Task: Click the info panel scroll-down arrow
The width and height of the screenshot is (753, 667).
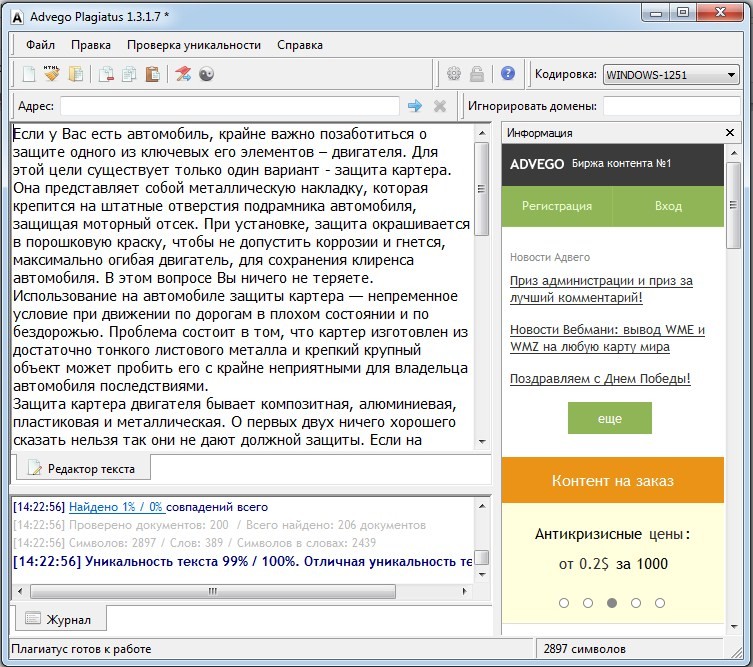Action: click(x=733, y=627)
